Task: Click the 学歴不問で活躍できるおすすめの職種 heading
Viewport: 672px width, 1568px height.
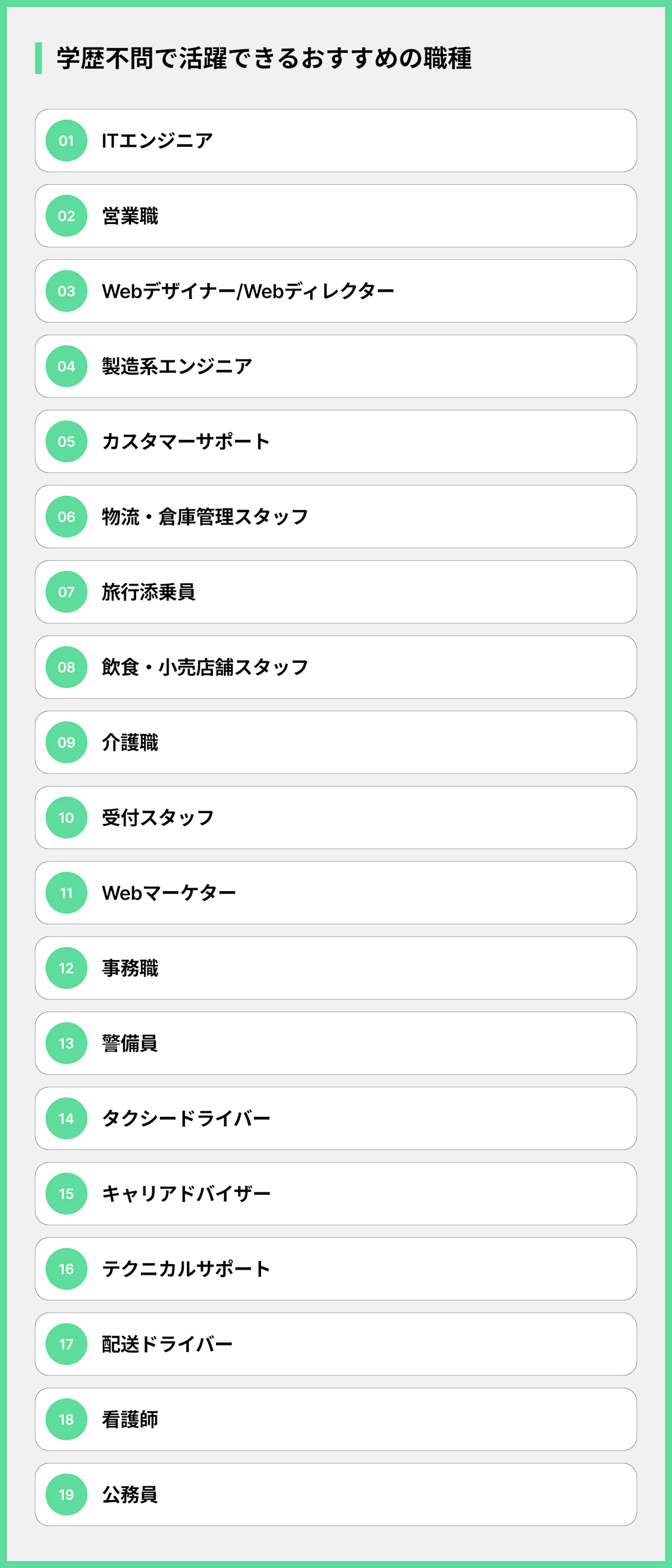Action: tap(264, 58)
